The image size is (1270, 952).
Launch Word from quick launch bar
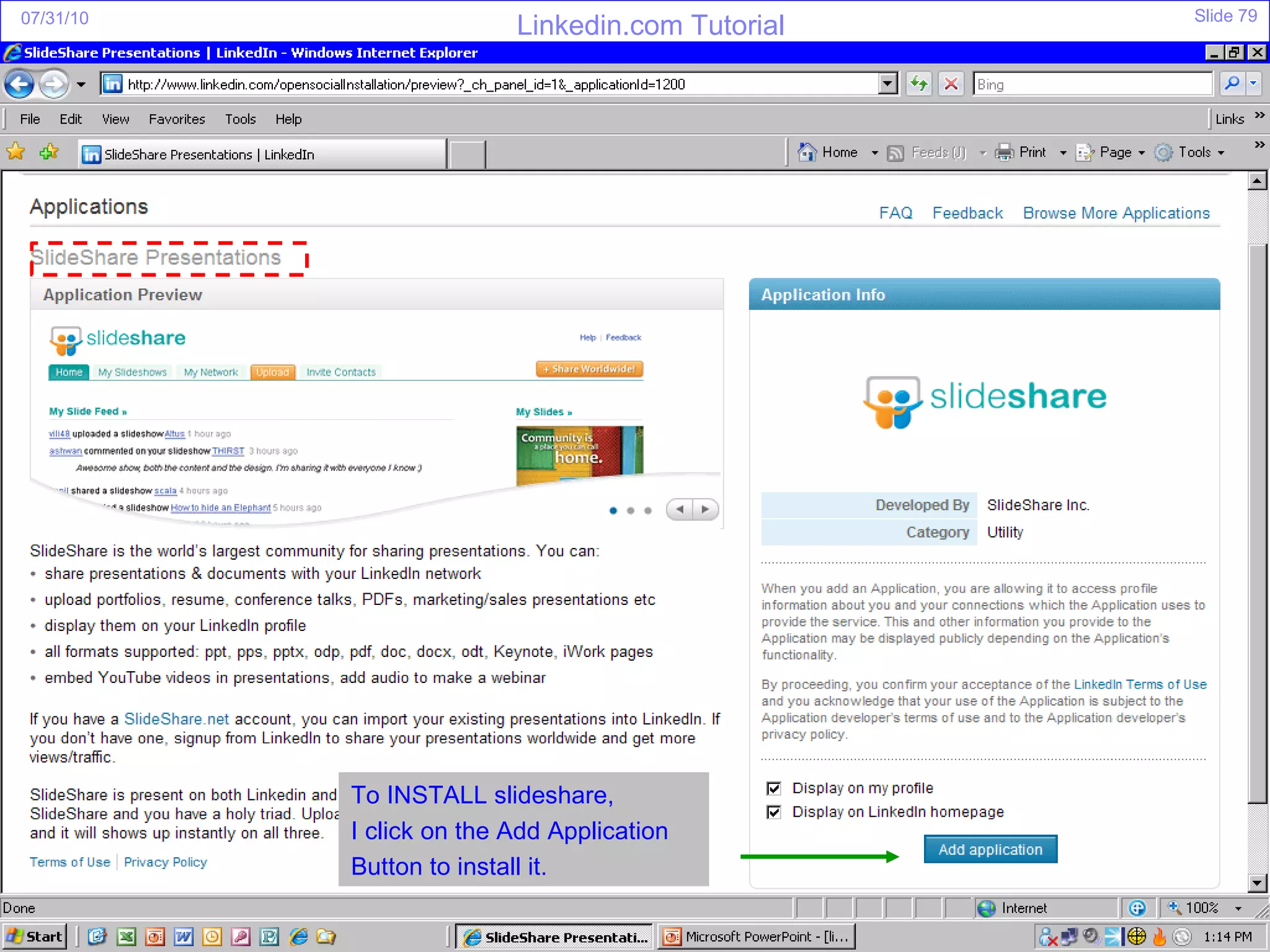[184, 937]
